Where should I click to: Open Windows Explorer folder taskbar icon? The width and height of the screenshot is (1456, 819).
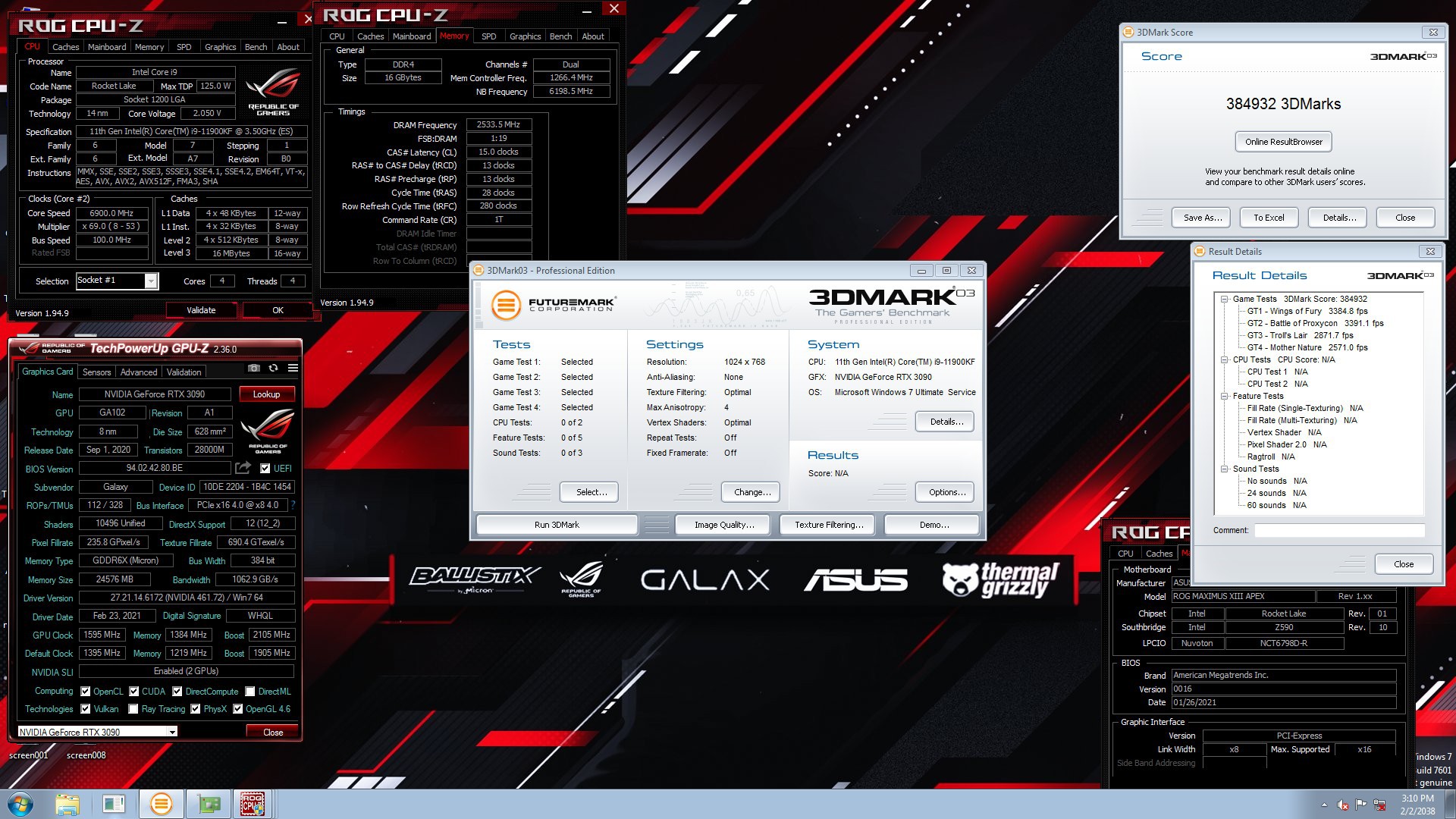click(67, 804)
